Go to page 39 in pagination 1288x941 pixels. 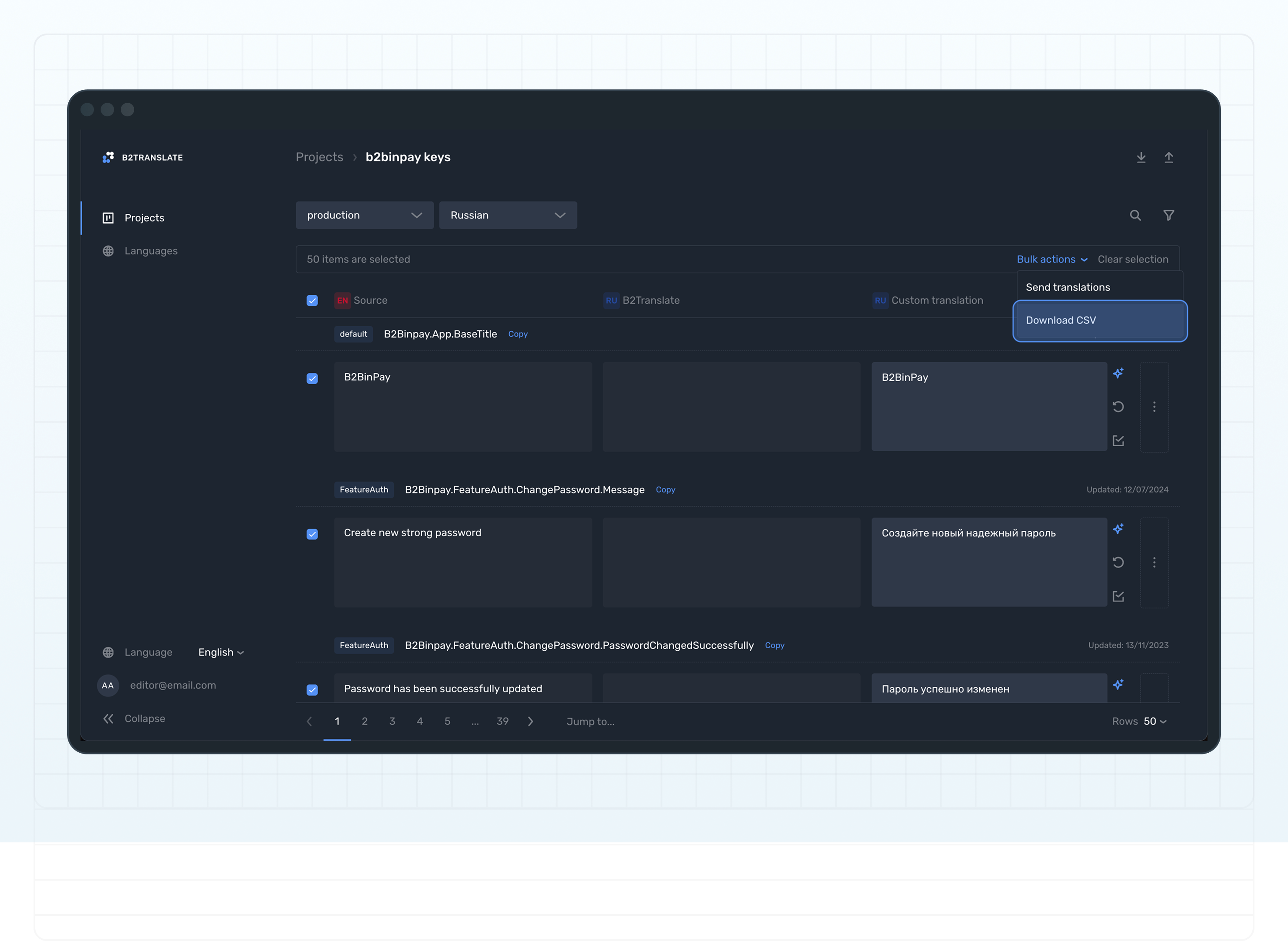click(502, 721)
